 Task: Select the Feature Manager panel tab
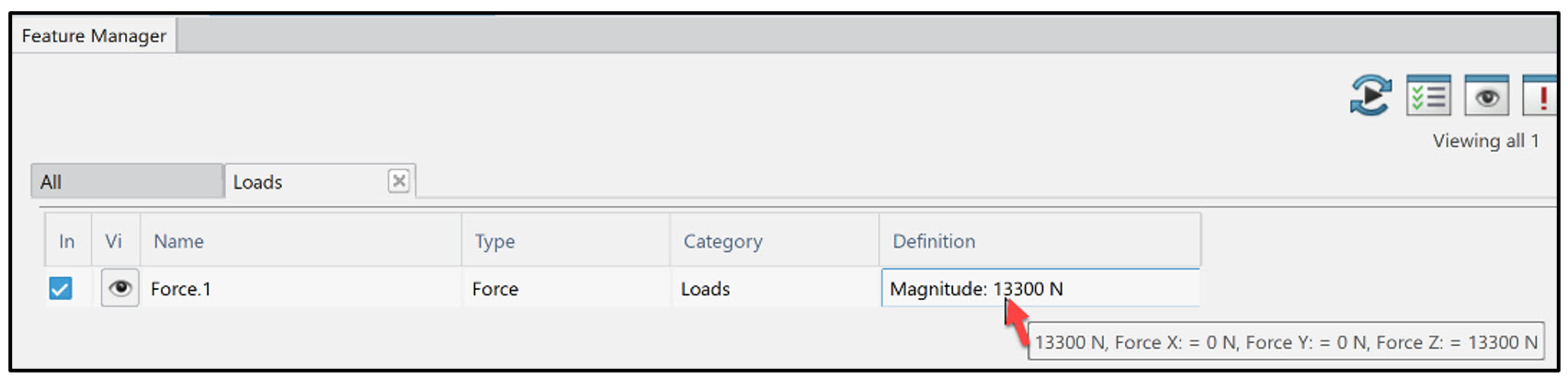point(94,36)
